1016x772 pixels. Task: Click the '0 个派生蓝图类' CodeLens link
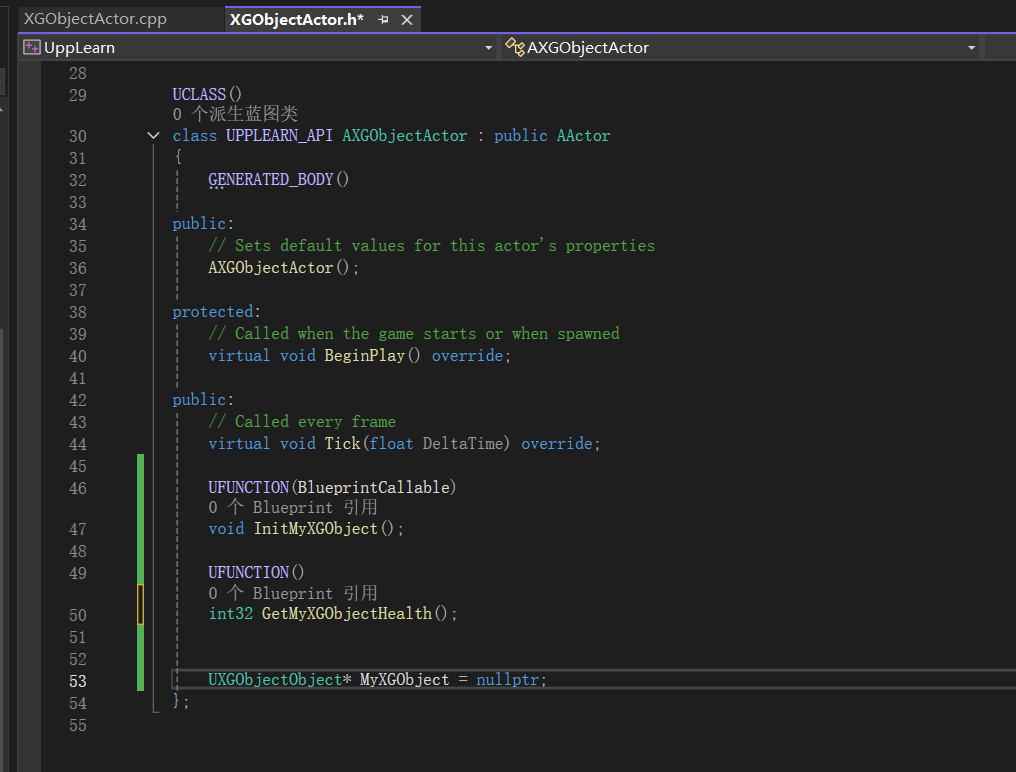tap(235, 114)
